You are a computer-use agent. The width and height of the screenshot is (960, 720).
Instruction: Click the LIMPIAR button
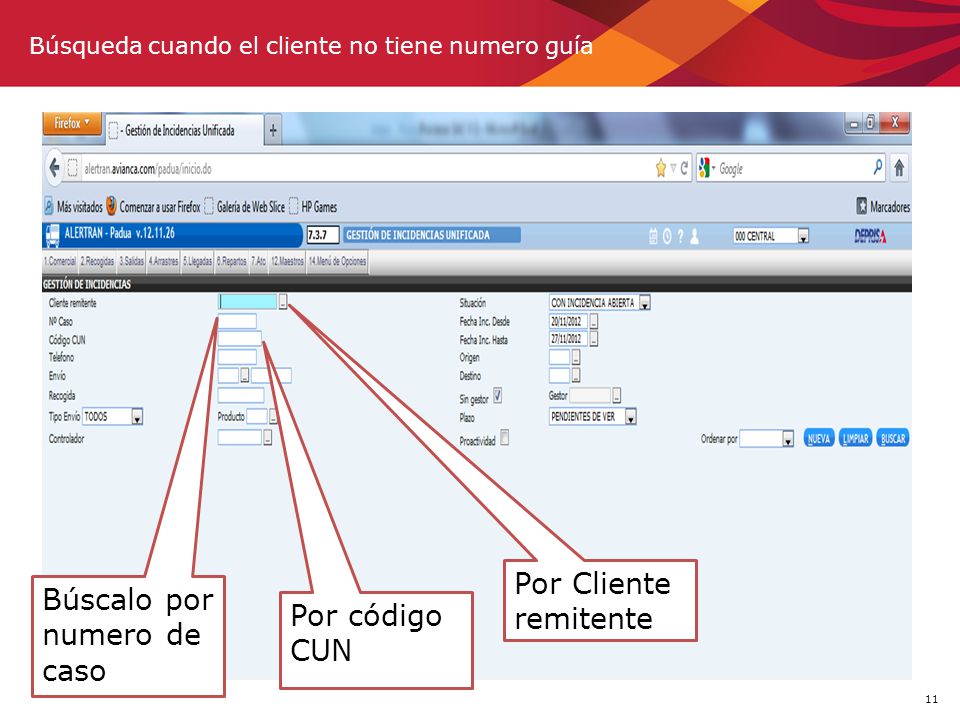tap(855, 438)
